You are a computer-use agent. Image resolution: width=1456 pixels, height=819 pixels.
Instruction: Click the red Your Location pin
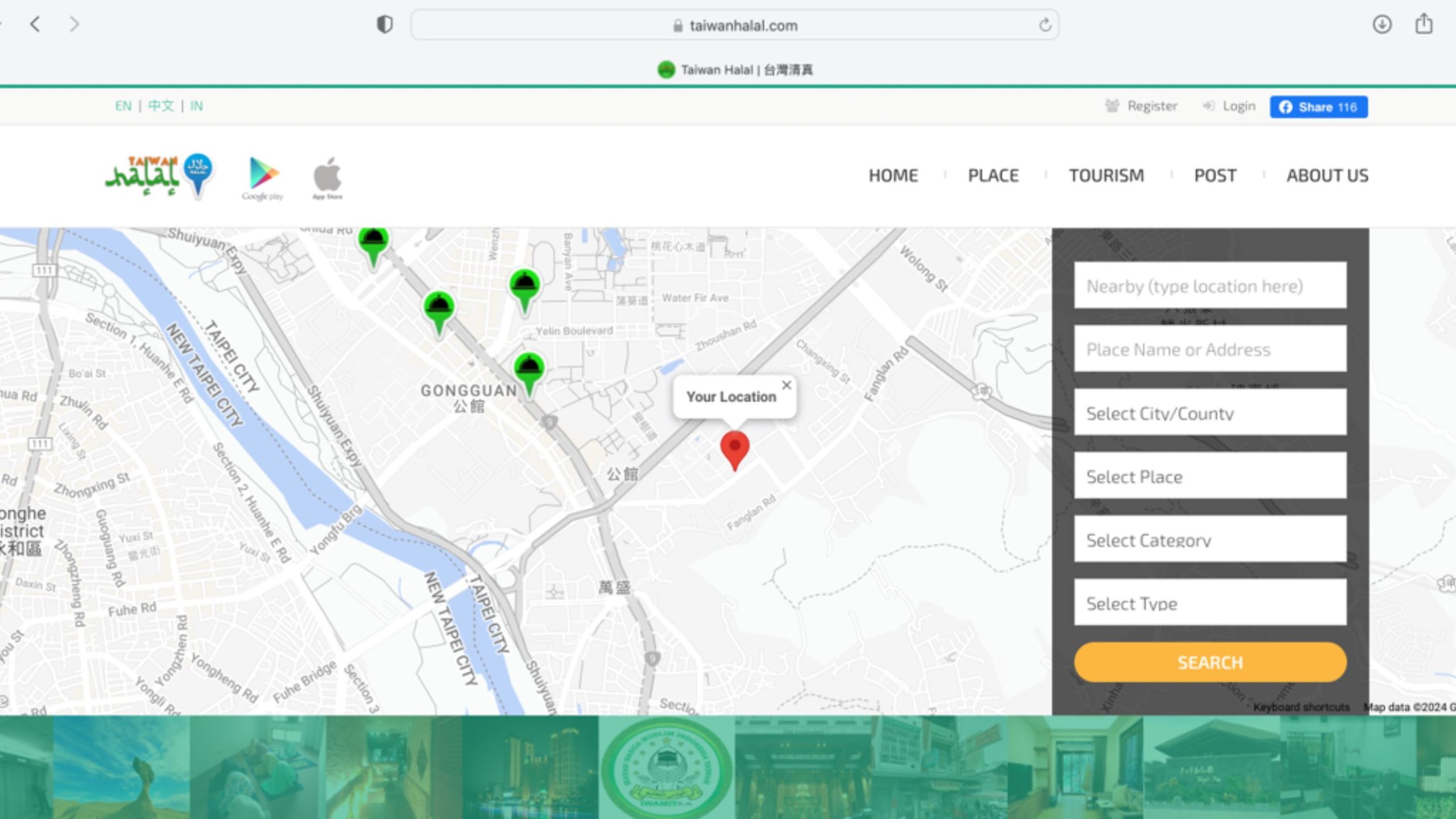(734, 450)
